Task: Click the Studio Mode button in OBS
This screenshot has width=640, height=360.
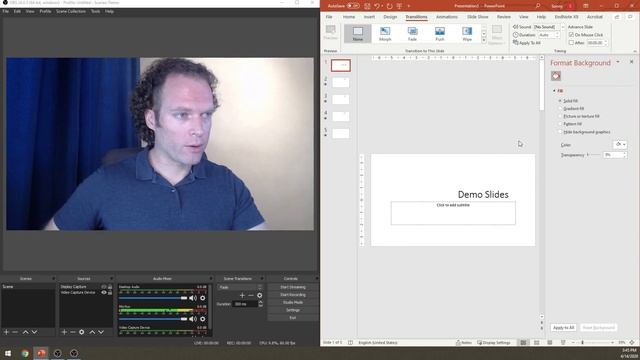Action: (293, 302)
